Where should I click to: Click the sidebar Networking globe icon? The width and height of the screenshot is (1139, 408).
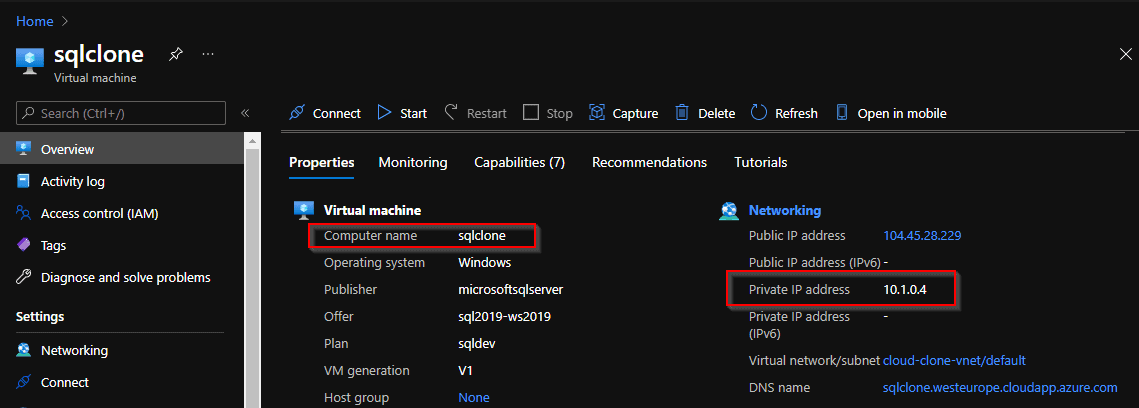pyautogui.click(x=24, y=350)
